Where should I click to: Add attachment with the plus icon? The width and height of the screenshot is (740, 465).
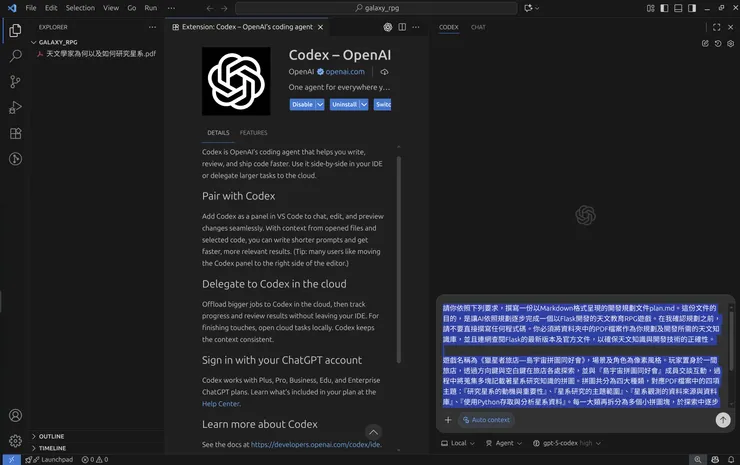[448, 420]
